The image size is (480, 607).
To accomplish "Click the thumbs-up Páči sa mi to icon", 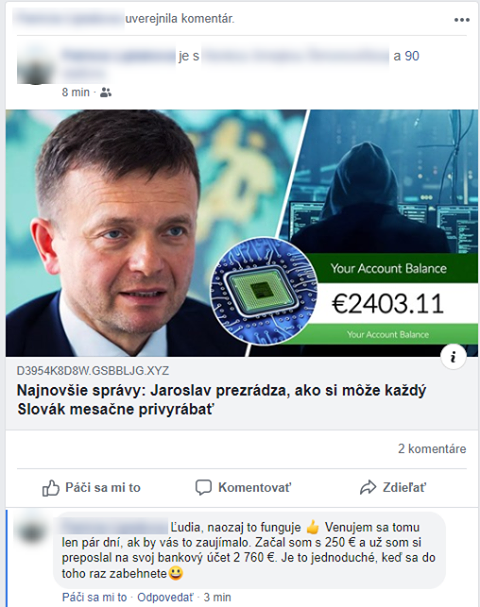I will coord(51,488).
